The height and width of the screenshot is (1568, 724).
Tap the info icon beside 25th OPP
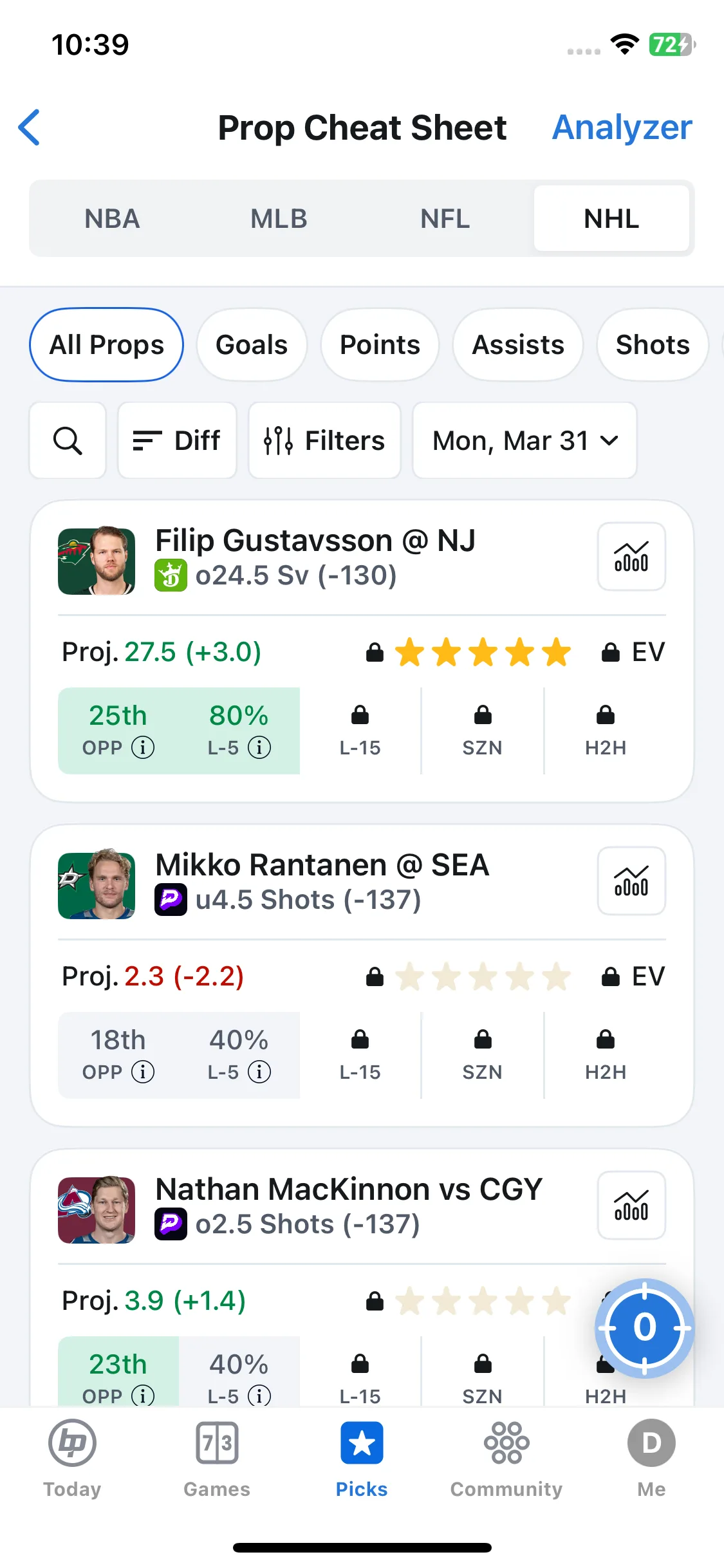coord(143,748)
